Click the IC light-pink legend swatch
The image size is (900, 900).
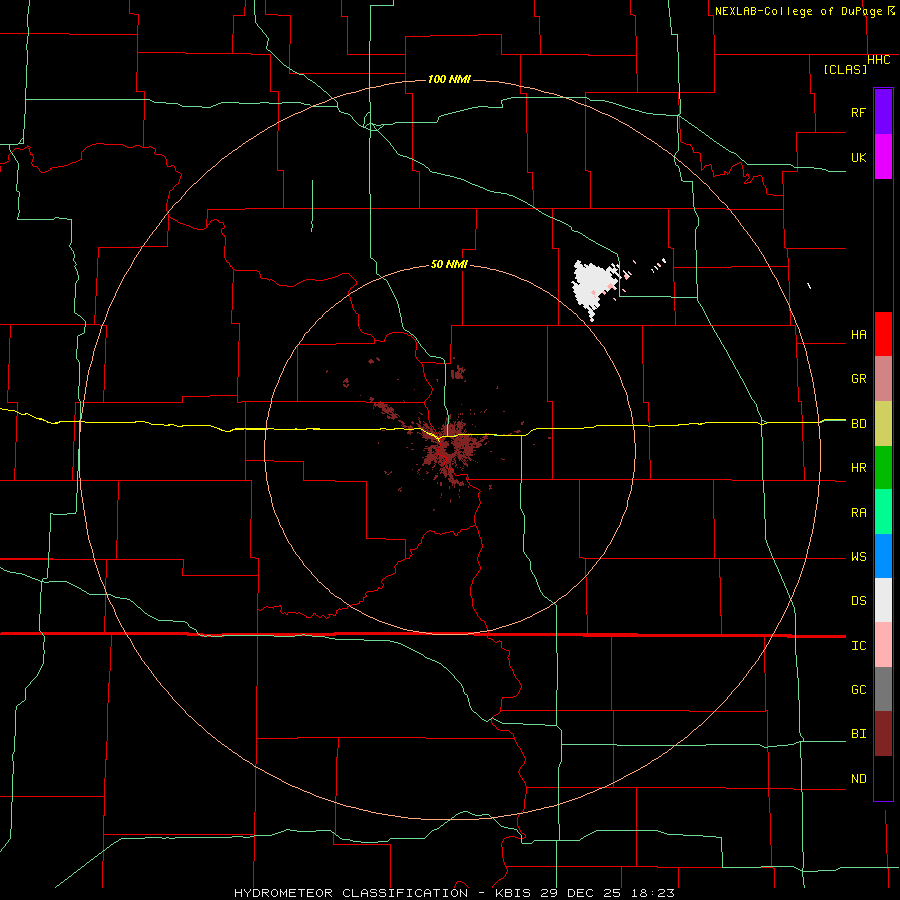click(x=883, y=645)
